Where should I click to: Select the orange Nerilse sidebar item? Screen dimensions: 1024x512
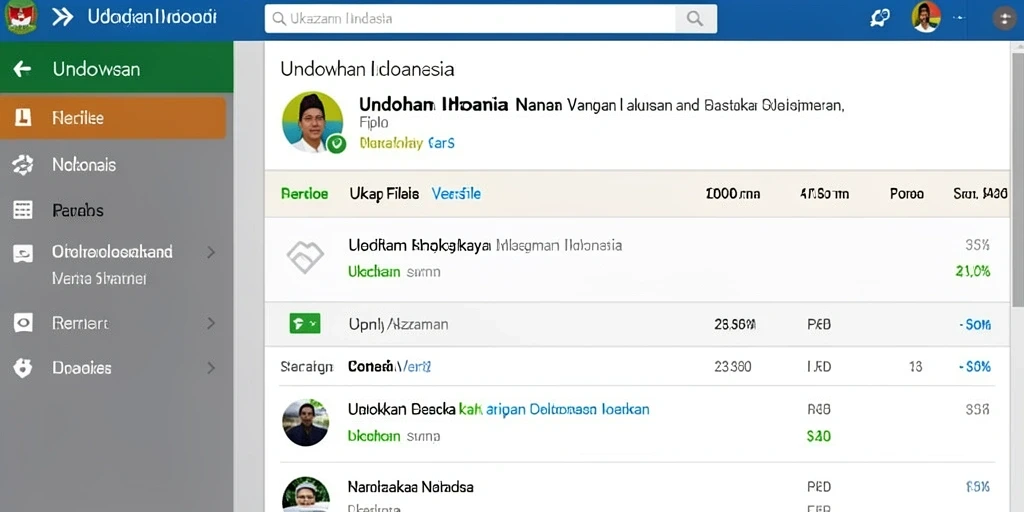pyautogui.click(x=113, y=118)
